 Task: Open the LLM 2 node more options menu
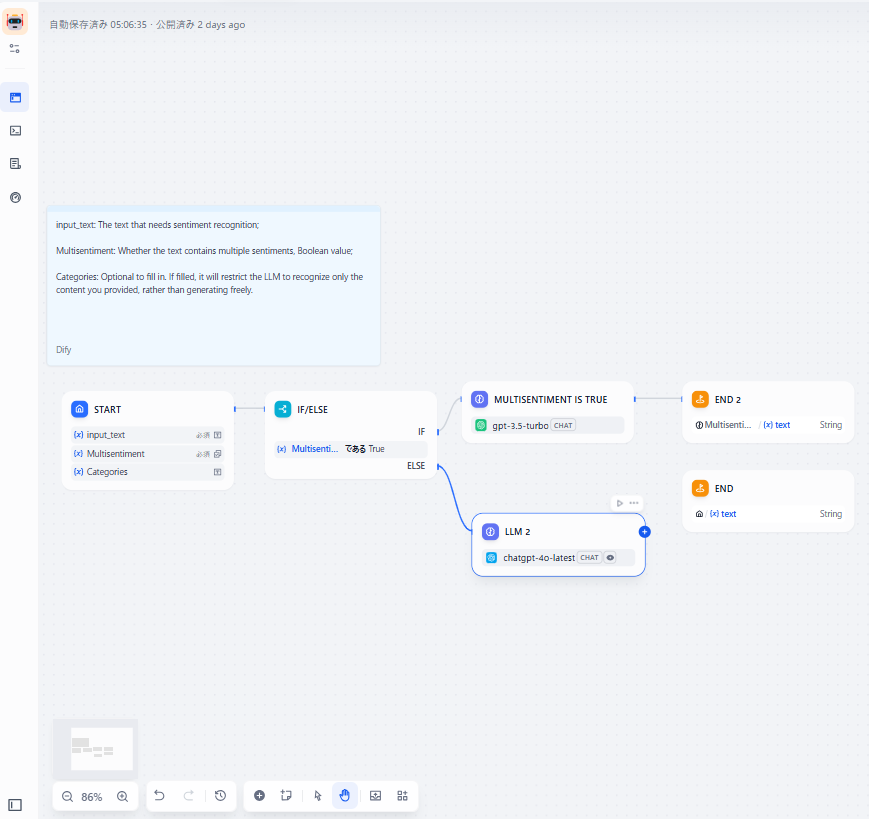pyautogui.click(x=634, y=503)
